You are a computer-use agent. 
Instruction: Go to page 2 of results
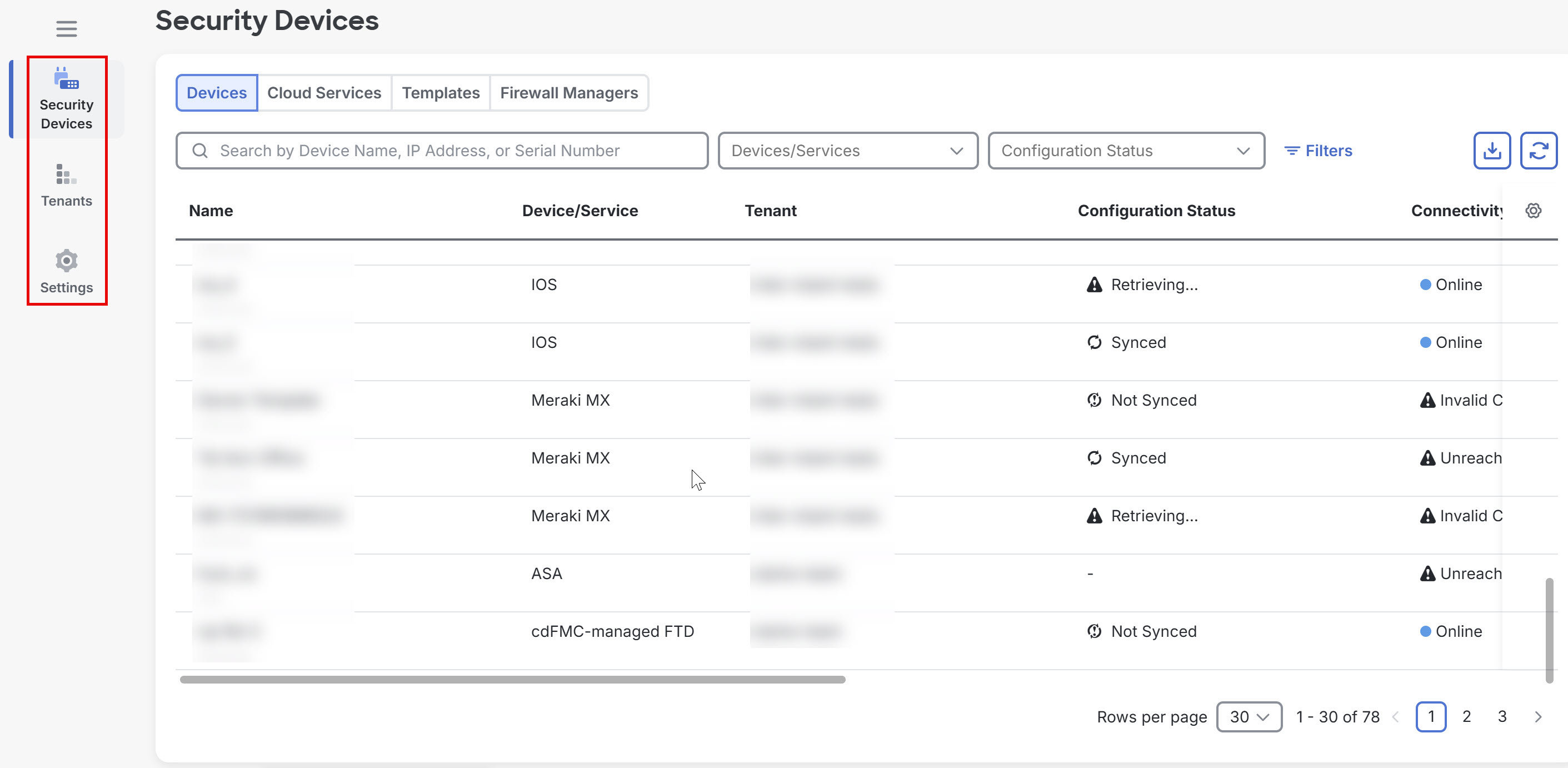pos(1467,717)
